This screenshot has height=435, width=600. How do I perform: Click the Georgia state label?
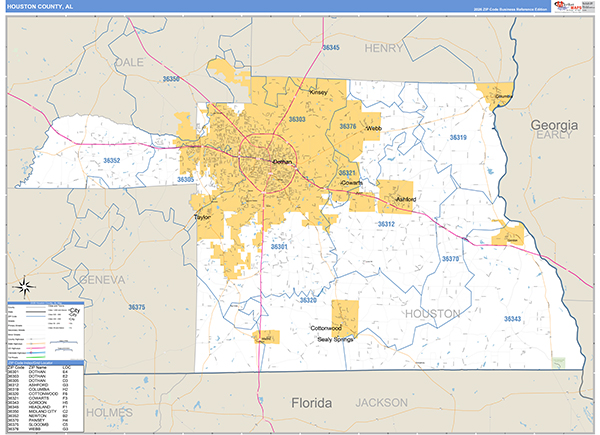point(554,125)
